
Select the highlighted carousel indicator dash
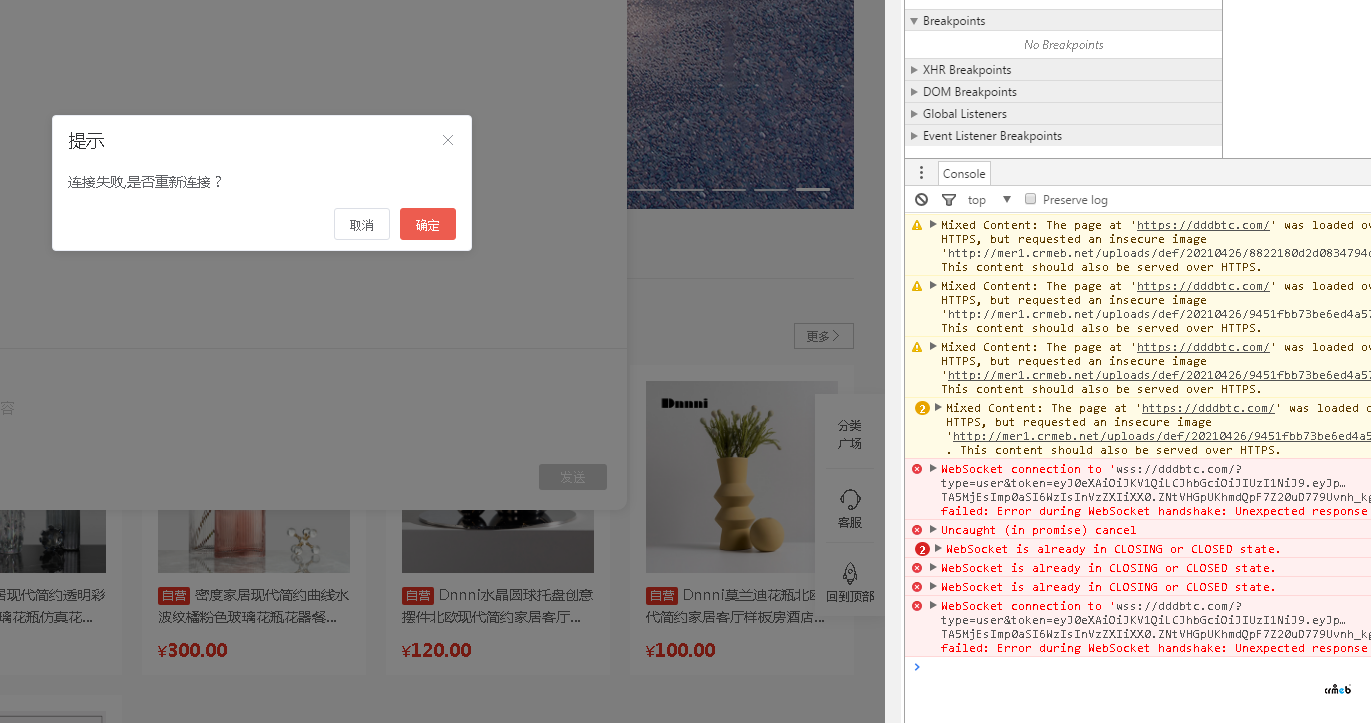[x=813, y=189]
